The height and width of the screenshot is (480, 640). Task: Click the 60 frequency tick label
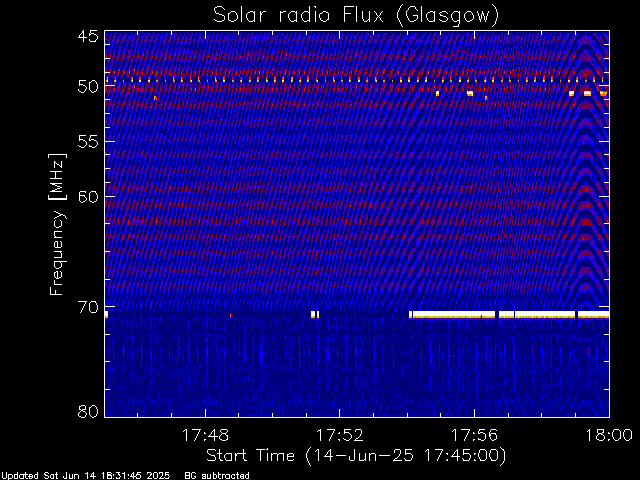(x=88, y=197)
